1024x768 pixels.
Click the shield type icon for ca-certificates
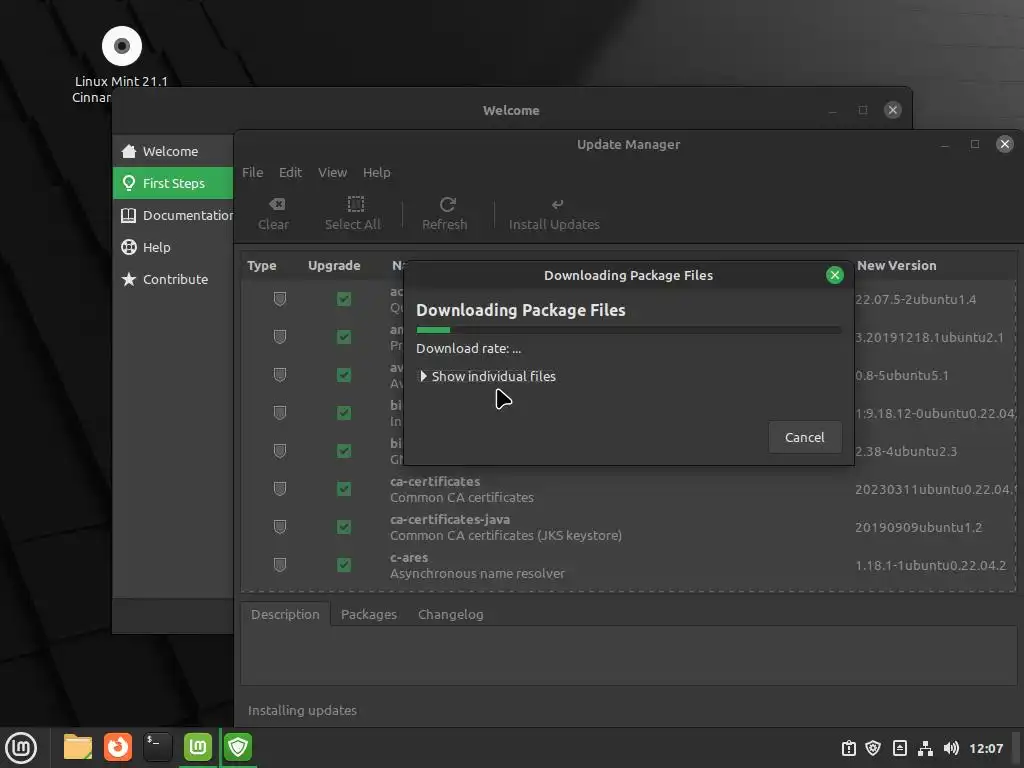point(280,489)
